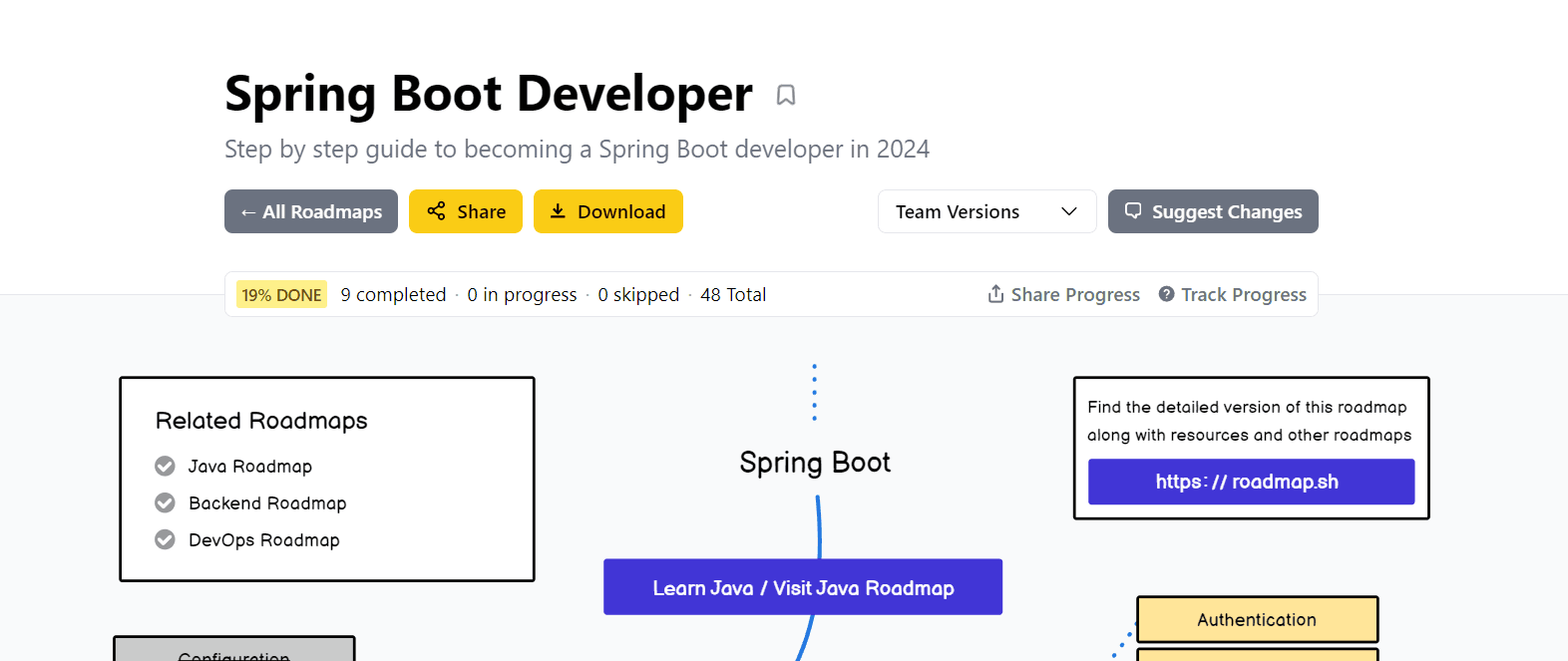1568x661 pixels.
Task: Click '0 in progress' text
Action: pos(522,294)
